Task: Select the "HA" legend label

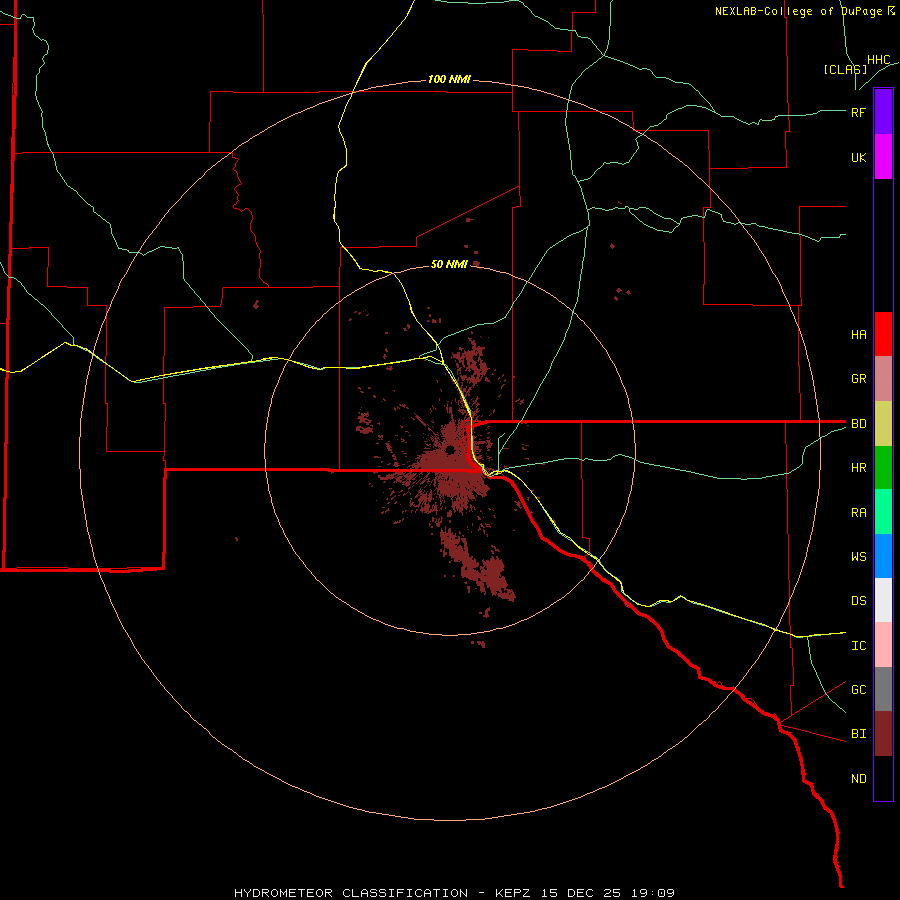Action: 858,335
